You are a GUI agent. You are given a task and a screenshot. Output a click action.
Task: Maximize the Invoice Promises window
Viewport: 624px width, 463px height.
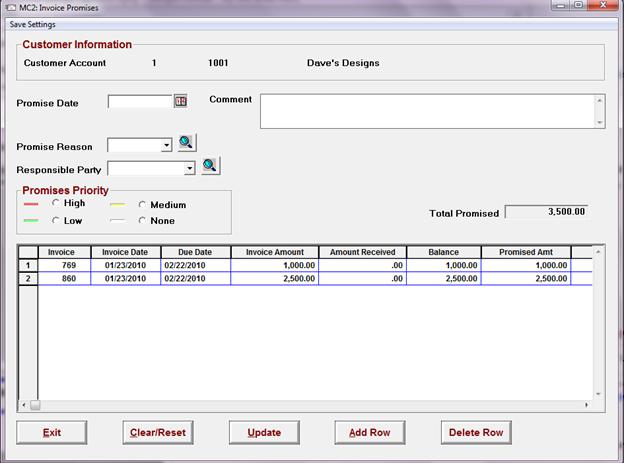tap(579, 5)
